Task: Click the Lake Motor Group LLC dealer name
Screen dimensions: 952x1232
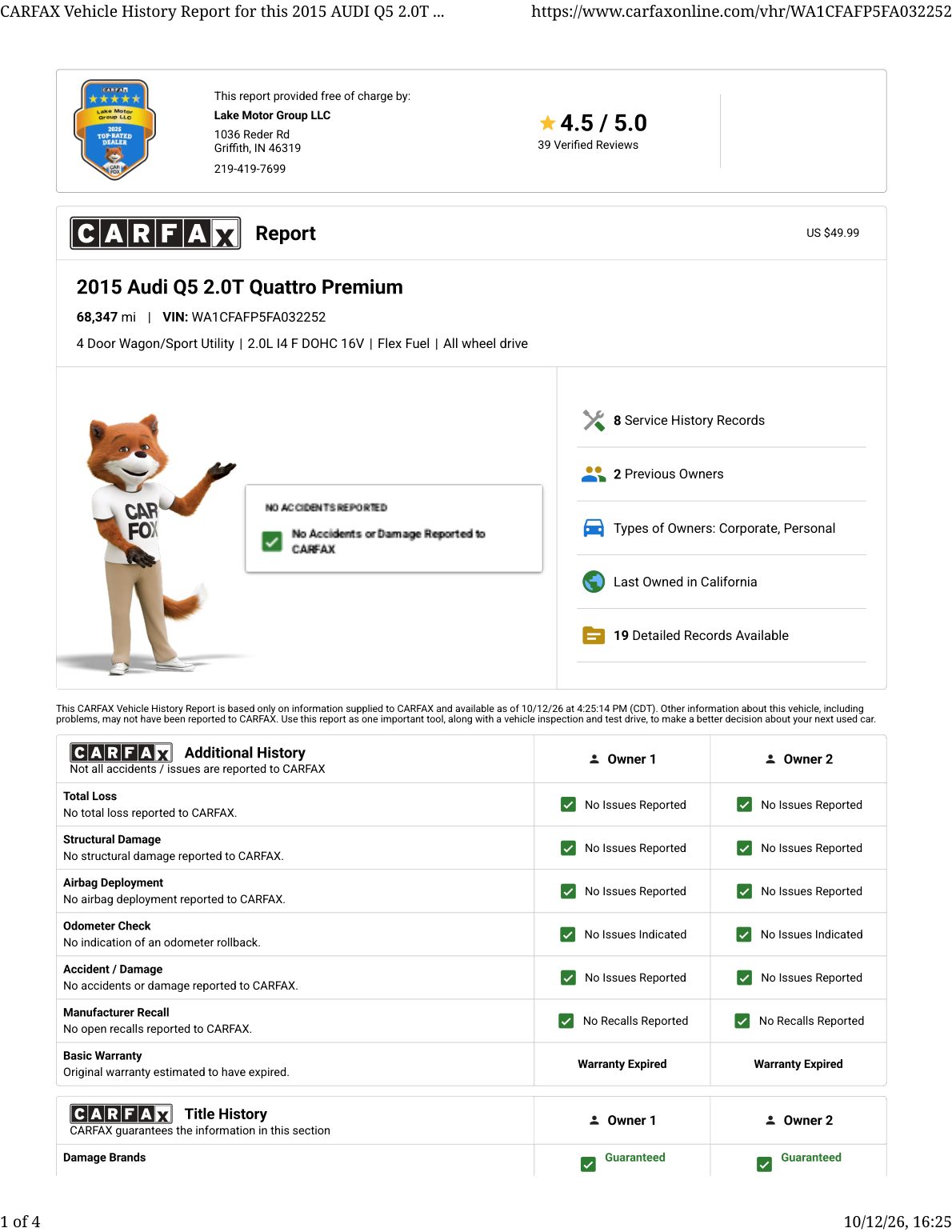Action: pos(272,115)
